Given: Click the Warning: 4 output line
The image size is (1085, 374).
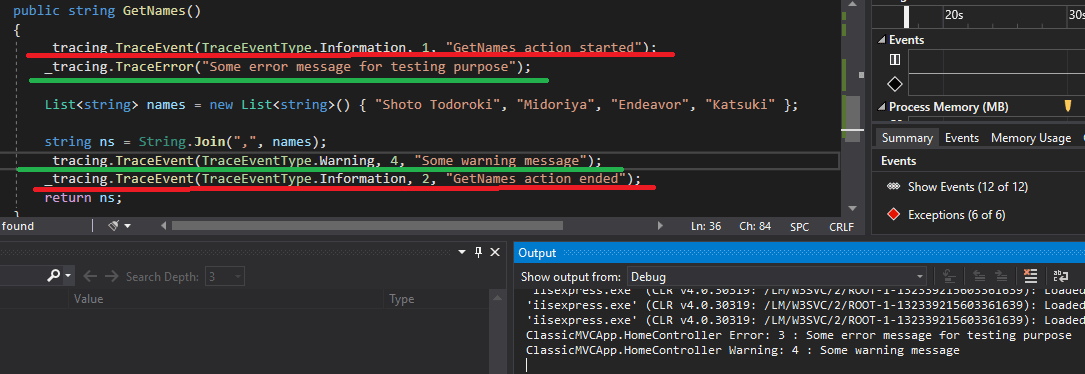Looking at the screenshot, I should (x=743, y=350).
